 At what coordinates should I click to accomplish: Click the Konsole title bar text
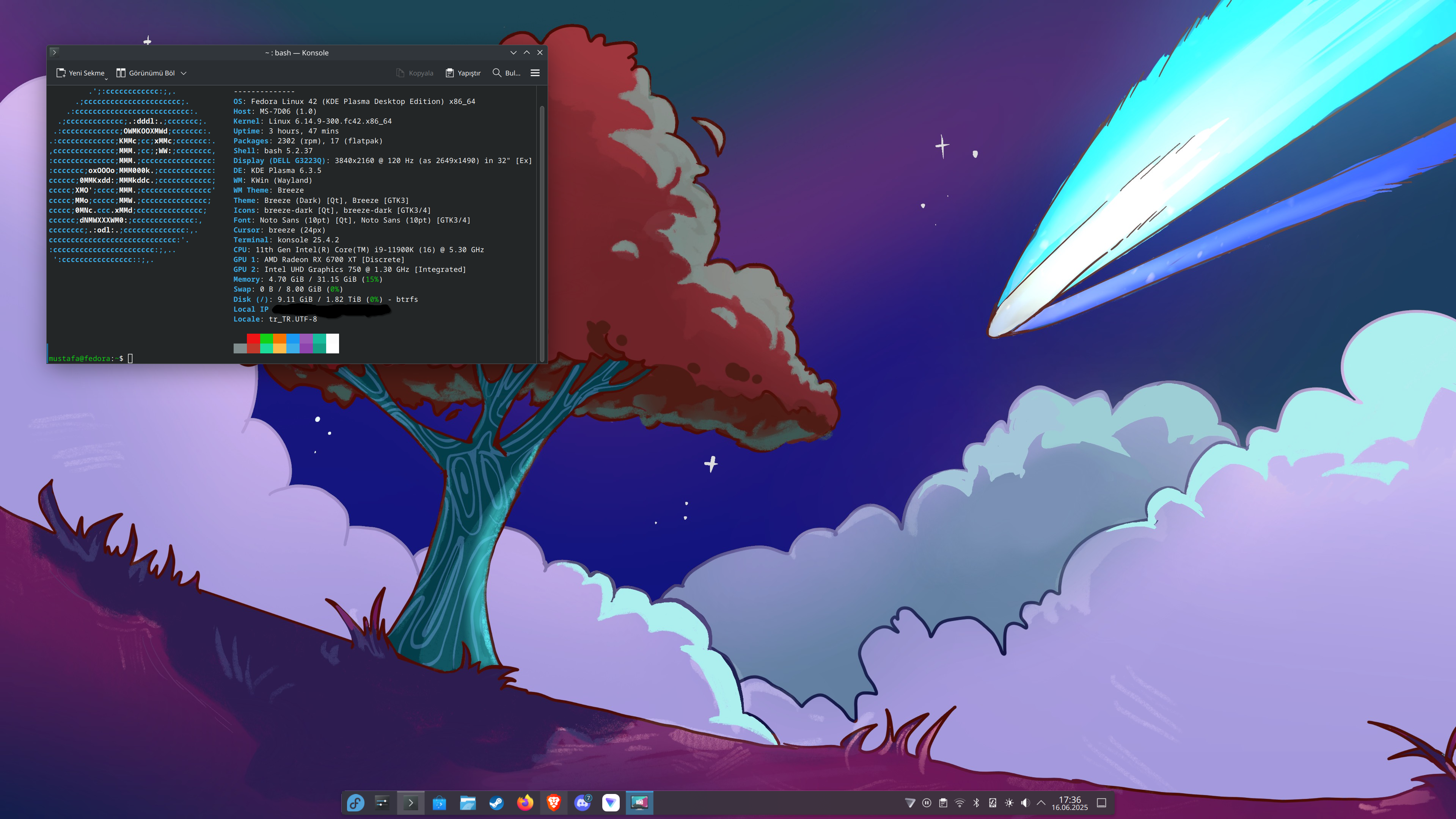coord(297,53)
